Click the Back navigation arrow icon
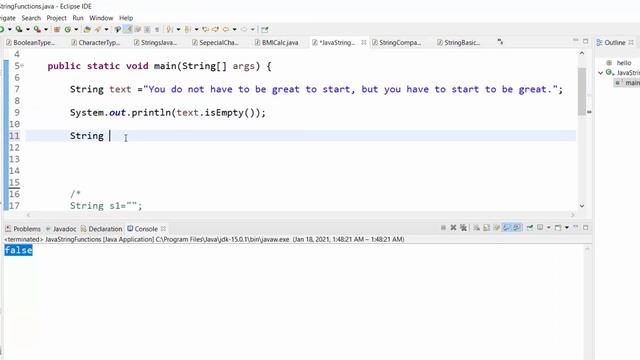 pos(226,29)
